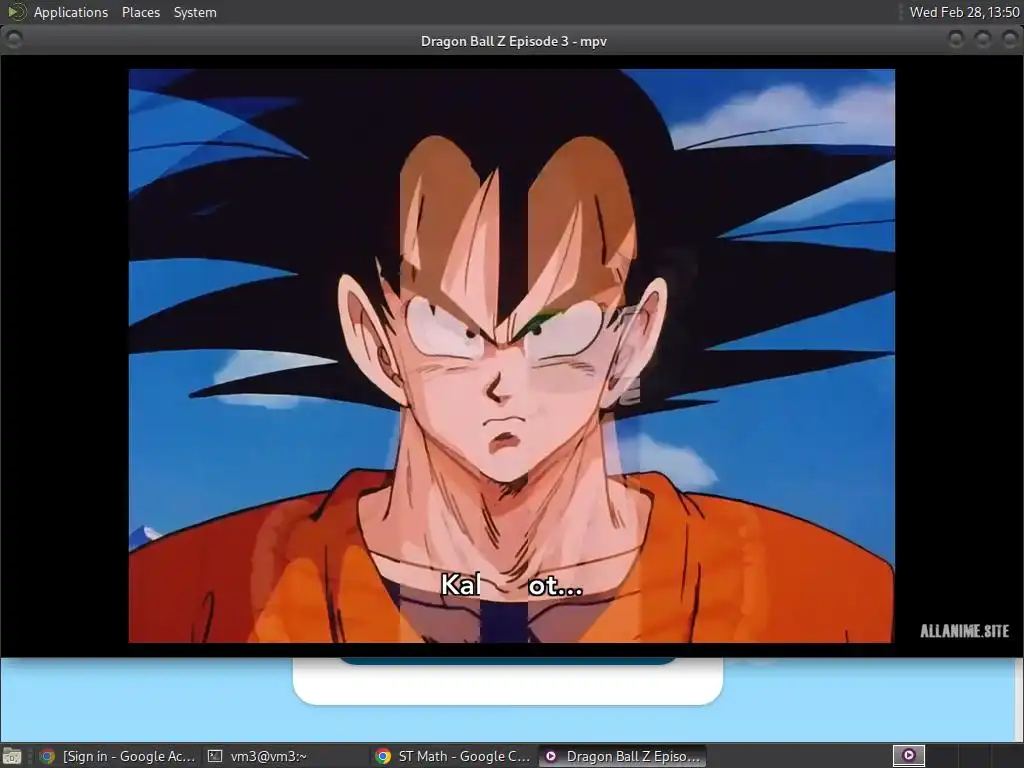Select Dragon Ball Z Episo... taskbar entry
Image resolution: width=1024 pixels, height=768 pixels.
(x=623, y=756)
